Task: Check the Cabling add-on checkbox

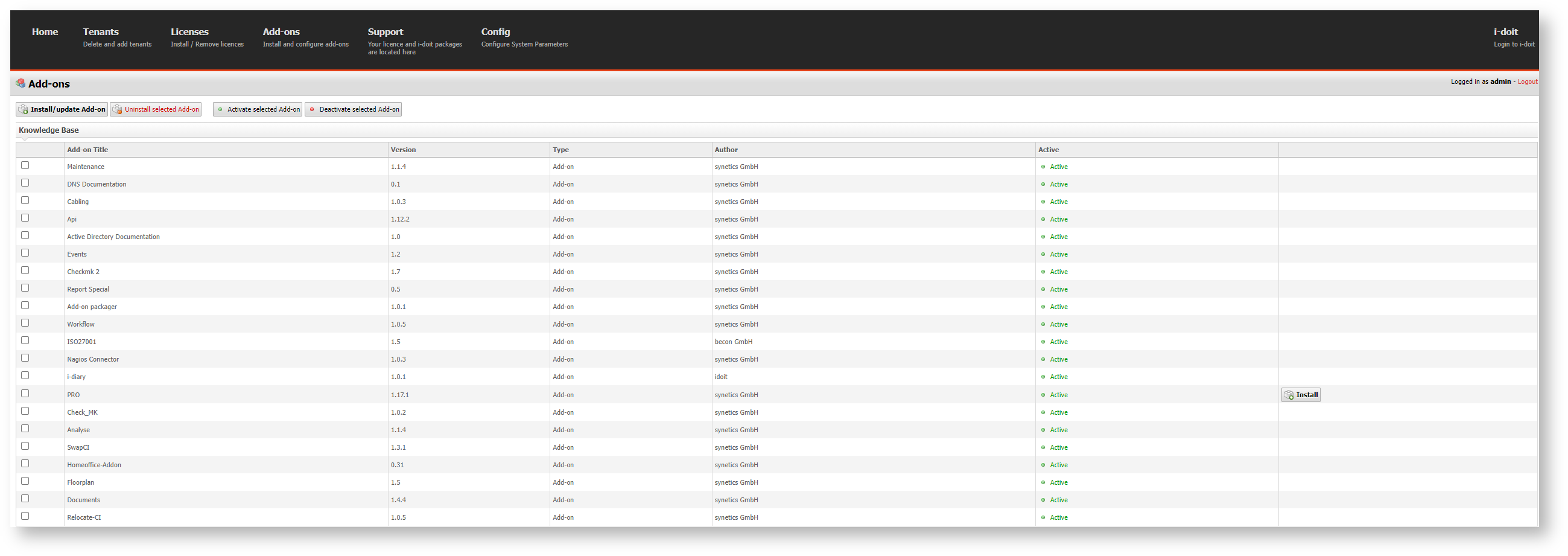Action: (x=25, y=200)
